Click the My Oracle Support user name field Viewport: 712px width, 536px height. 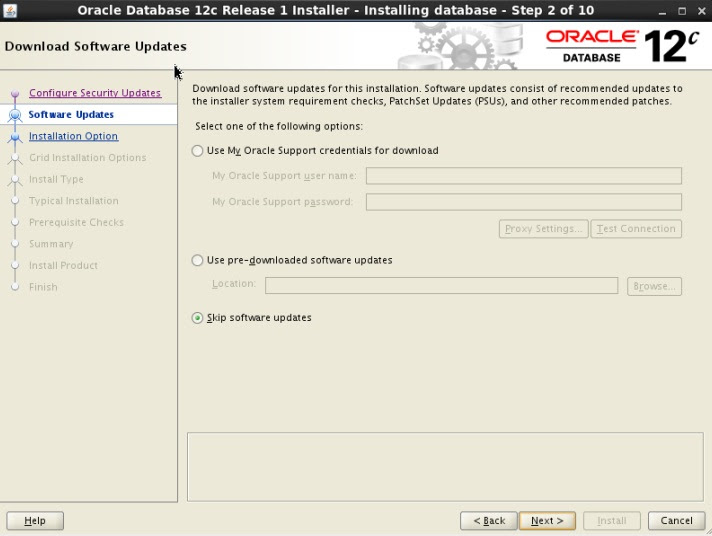(524, 176)
